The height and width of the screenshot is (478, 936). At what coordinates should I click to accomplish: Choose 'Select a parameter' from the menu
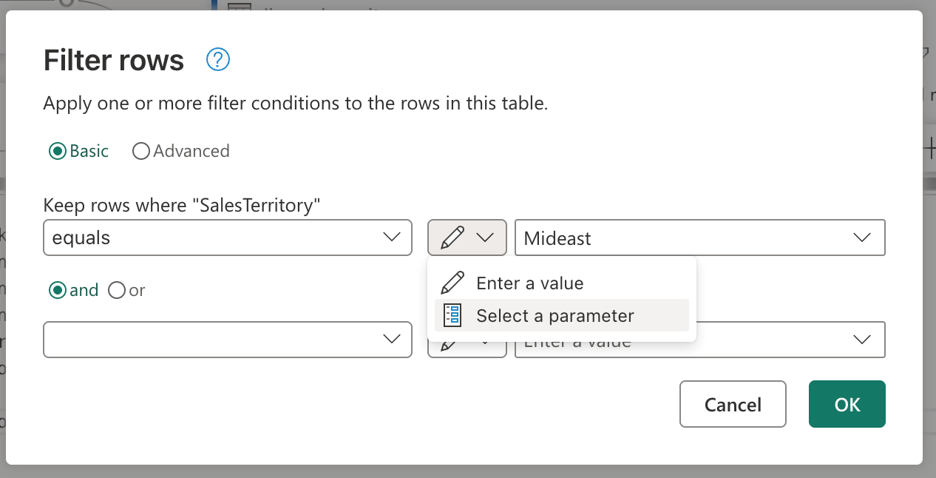(555, 316)
